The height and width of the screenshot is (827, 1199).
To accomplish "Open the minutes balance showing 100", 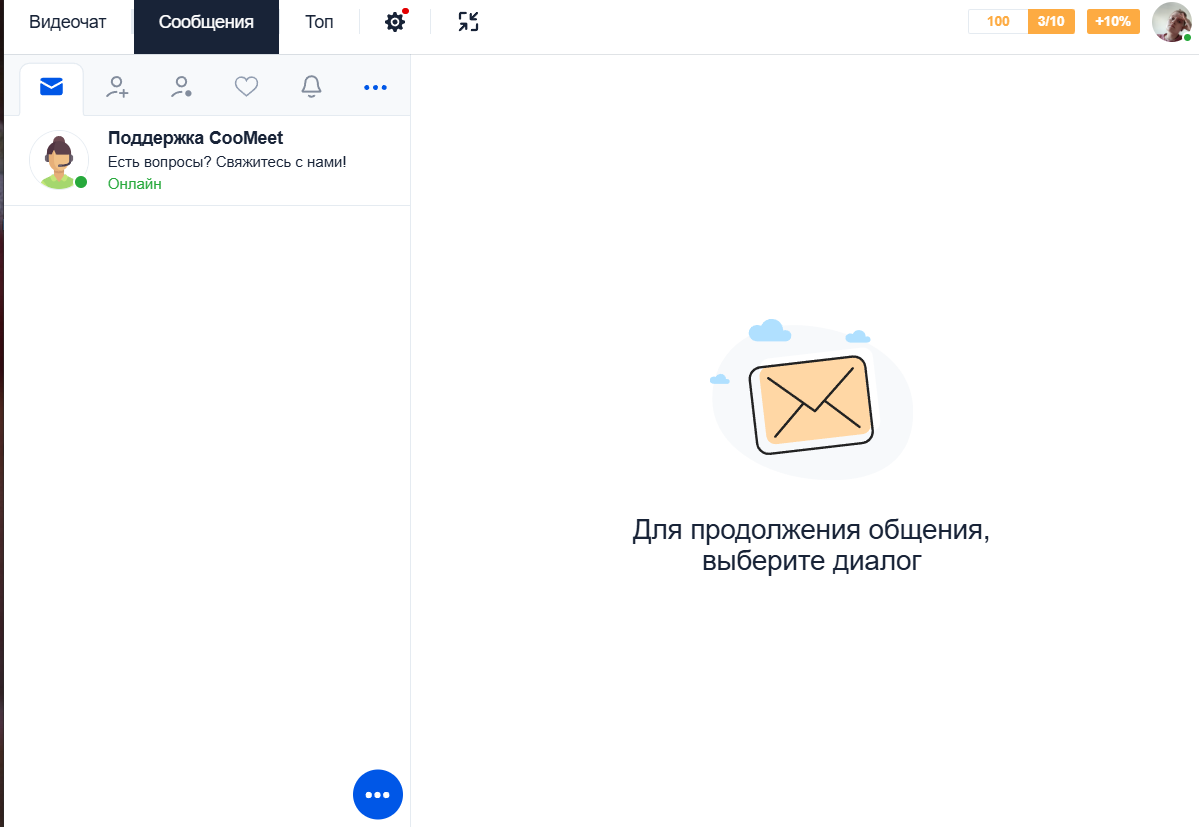I will tap(997, 20).
